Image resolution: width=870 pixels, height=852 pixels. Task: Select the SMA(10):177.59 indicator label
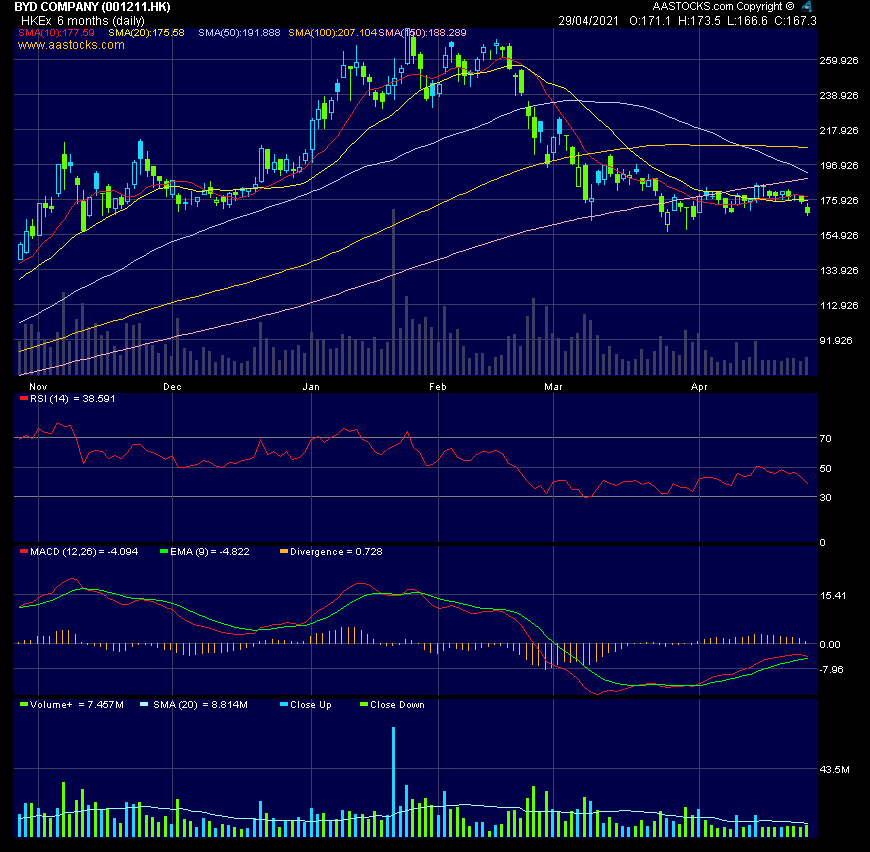click(x=56, y=33)
